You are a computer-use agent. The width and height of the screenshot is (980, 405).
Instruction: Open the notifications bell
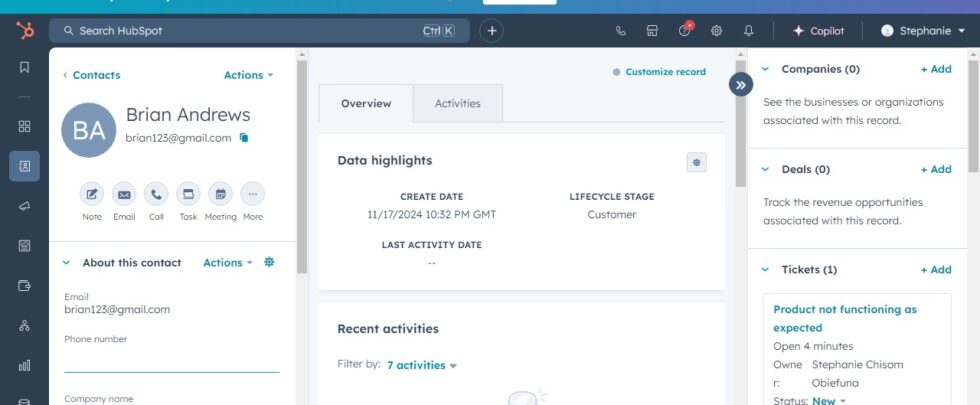point(749,31)
